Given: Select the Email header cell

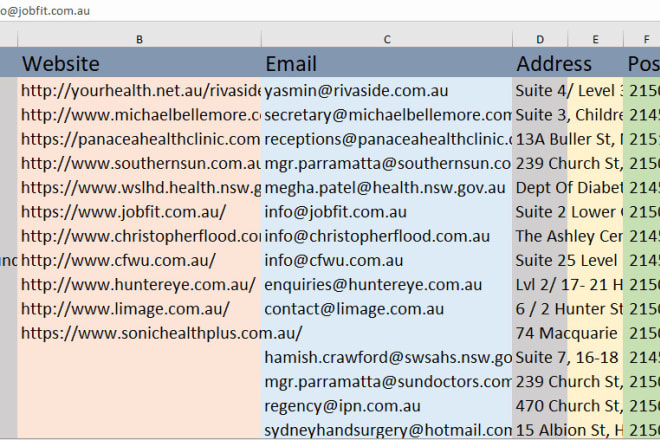Looking at the screenshot, I should (387, 63).
